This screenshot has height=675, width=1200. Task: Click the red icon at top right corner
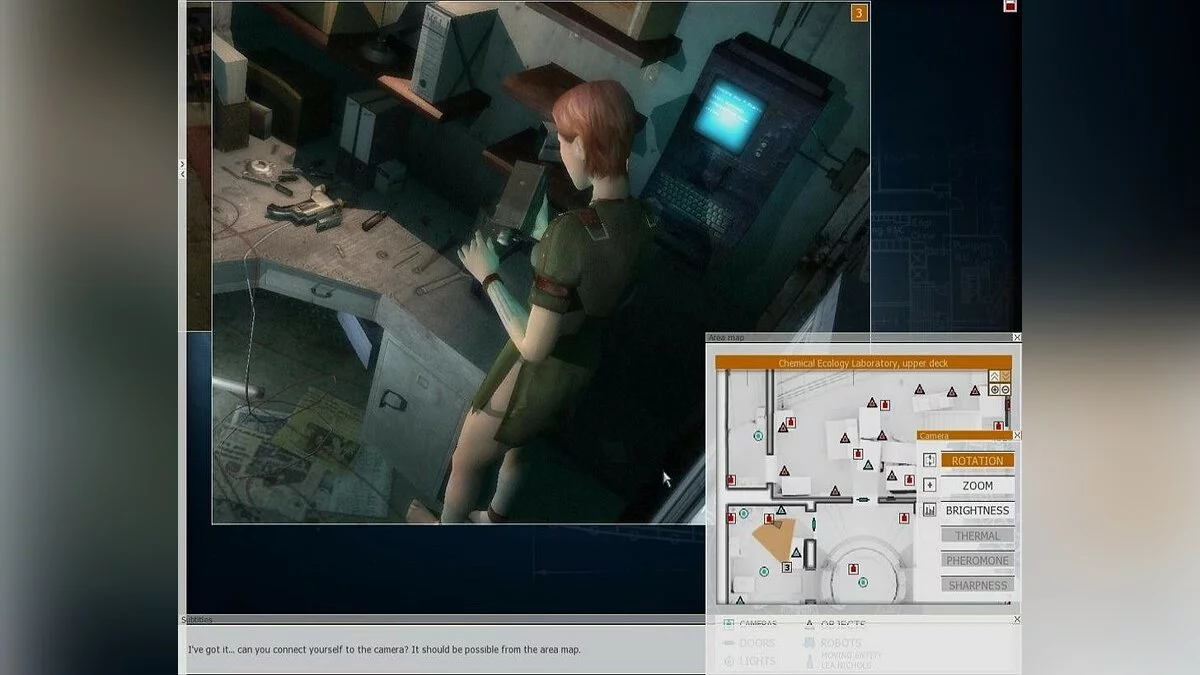point(1010,5)
